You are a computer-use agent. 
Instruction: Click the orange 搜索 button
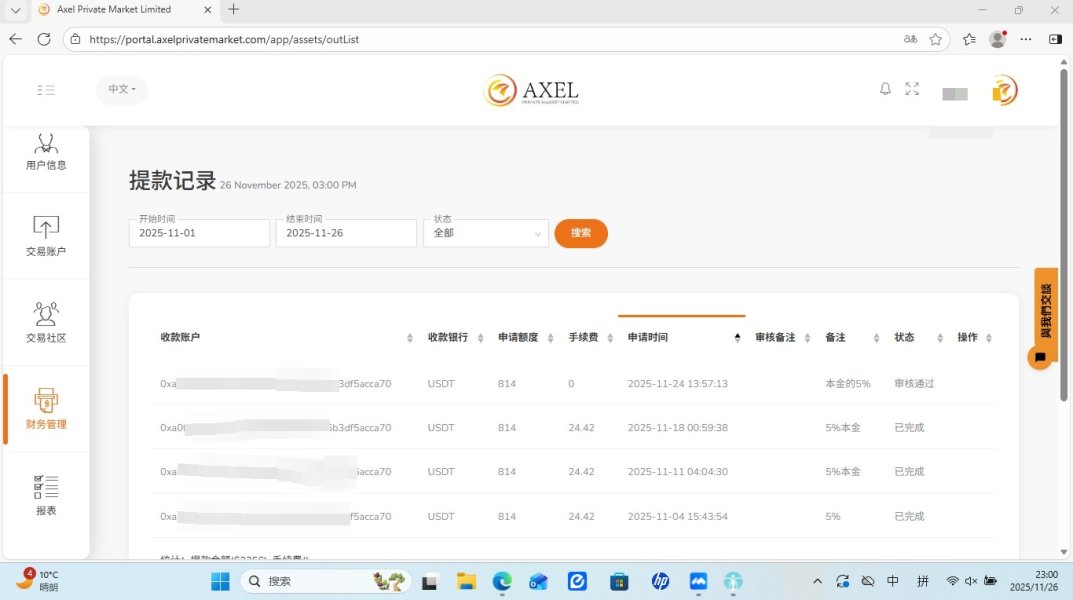pos(581,233)
